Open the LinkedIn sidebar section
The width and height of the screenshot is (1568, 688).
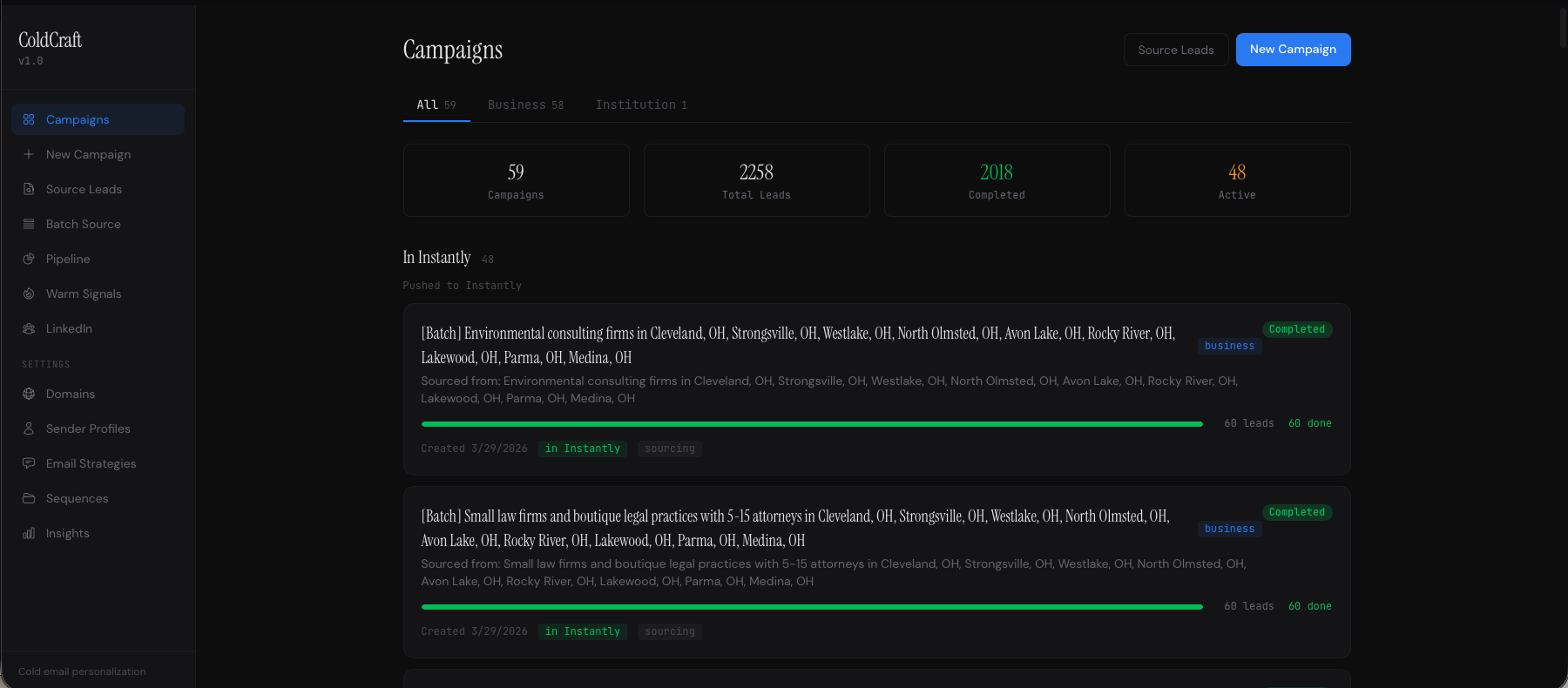(98, 328)
